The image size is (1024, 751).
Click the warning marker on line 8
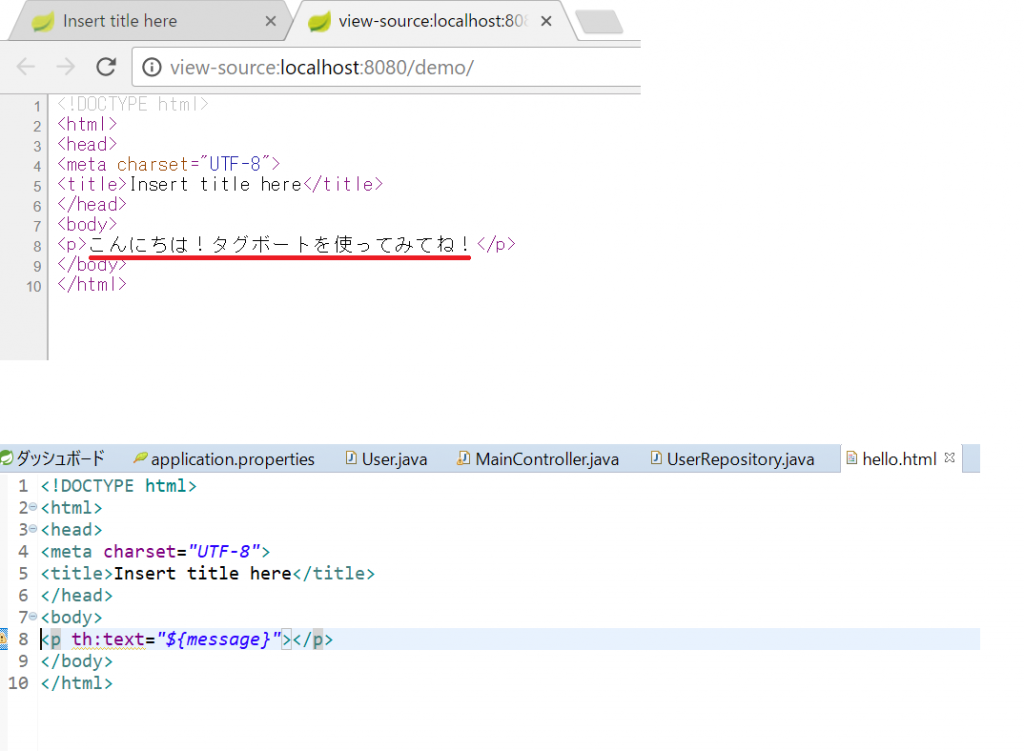4,640
